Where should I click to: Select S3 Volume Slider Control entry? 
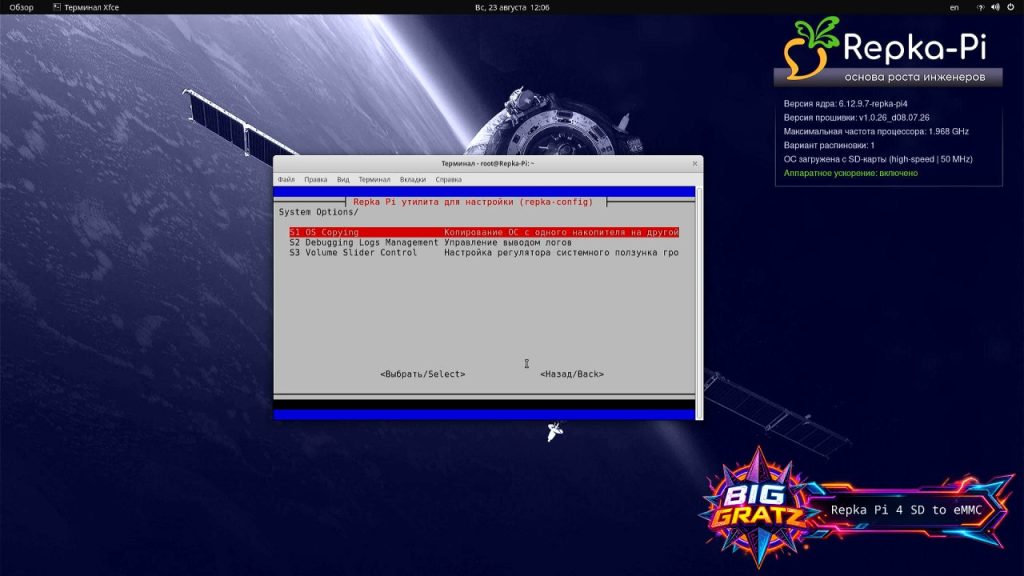point(484,253)
